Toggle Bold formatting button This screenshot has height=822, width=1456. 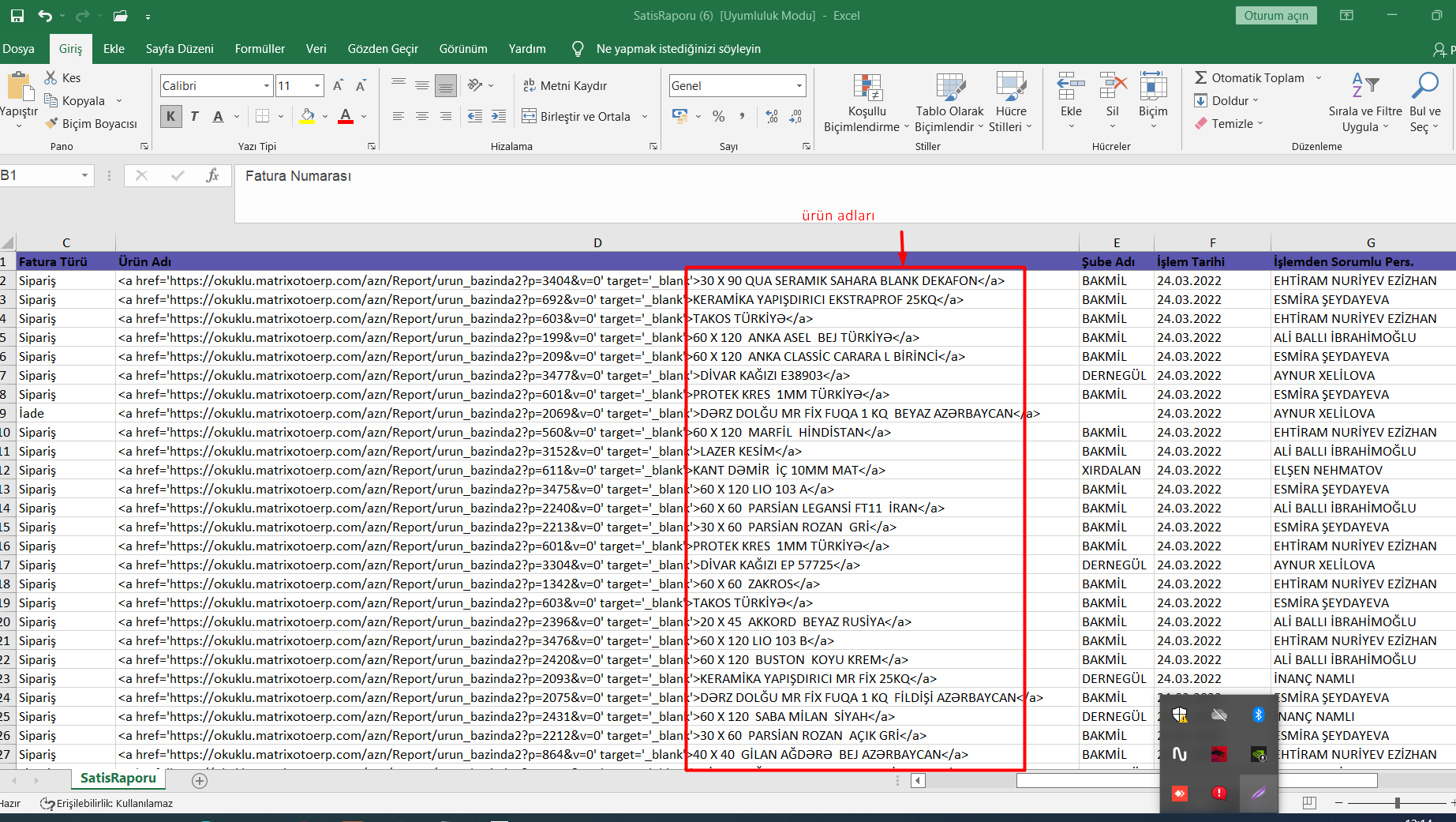(x=170, y=117)
